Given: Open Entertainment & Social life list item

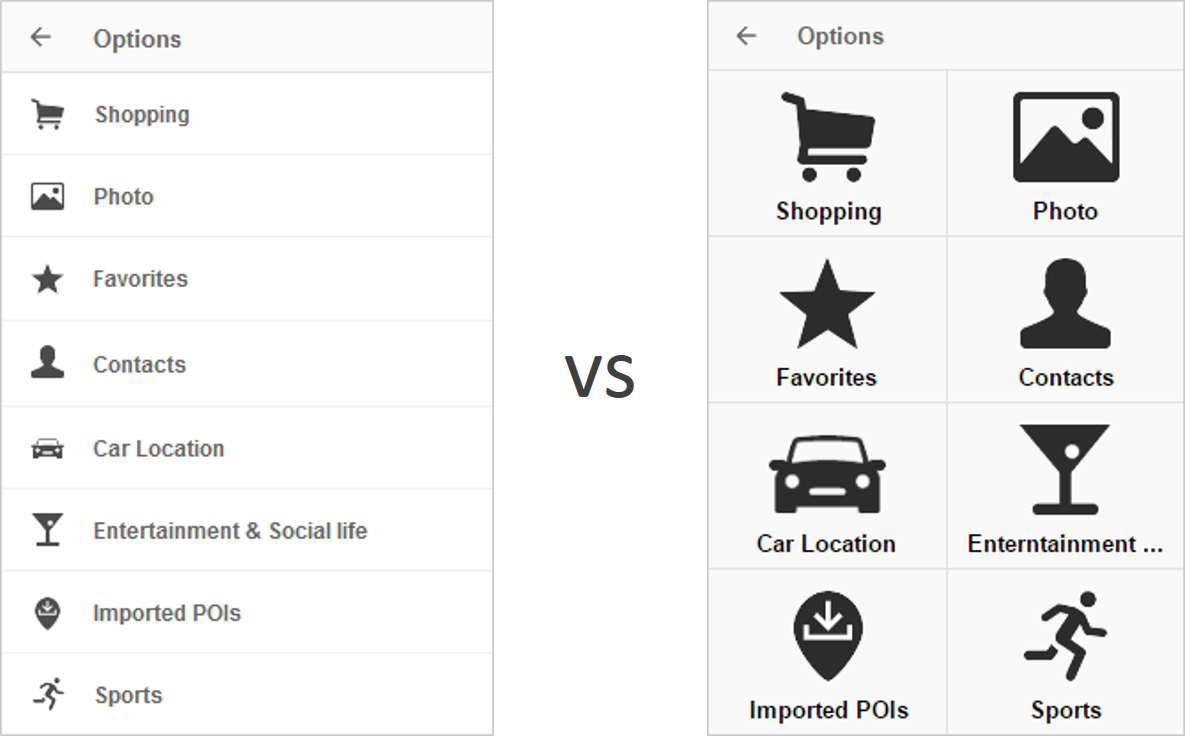Looking at the screenshot, I should pyautogui.click(x=247, y=530).
